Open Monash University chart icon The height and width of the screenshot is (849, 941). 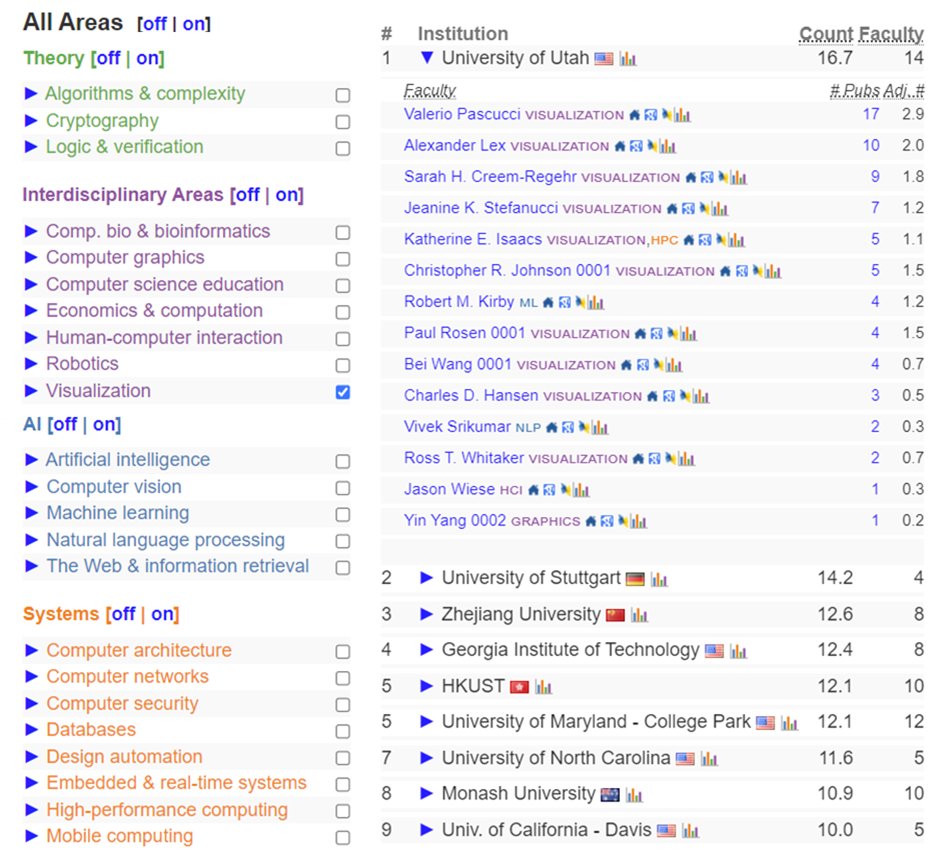pyautogui.click(x=634, y=795)
